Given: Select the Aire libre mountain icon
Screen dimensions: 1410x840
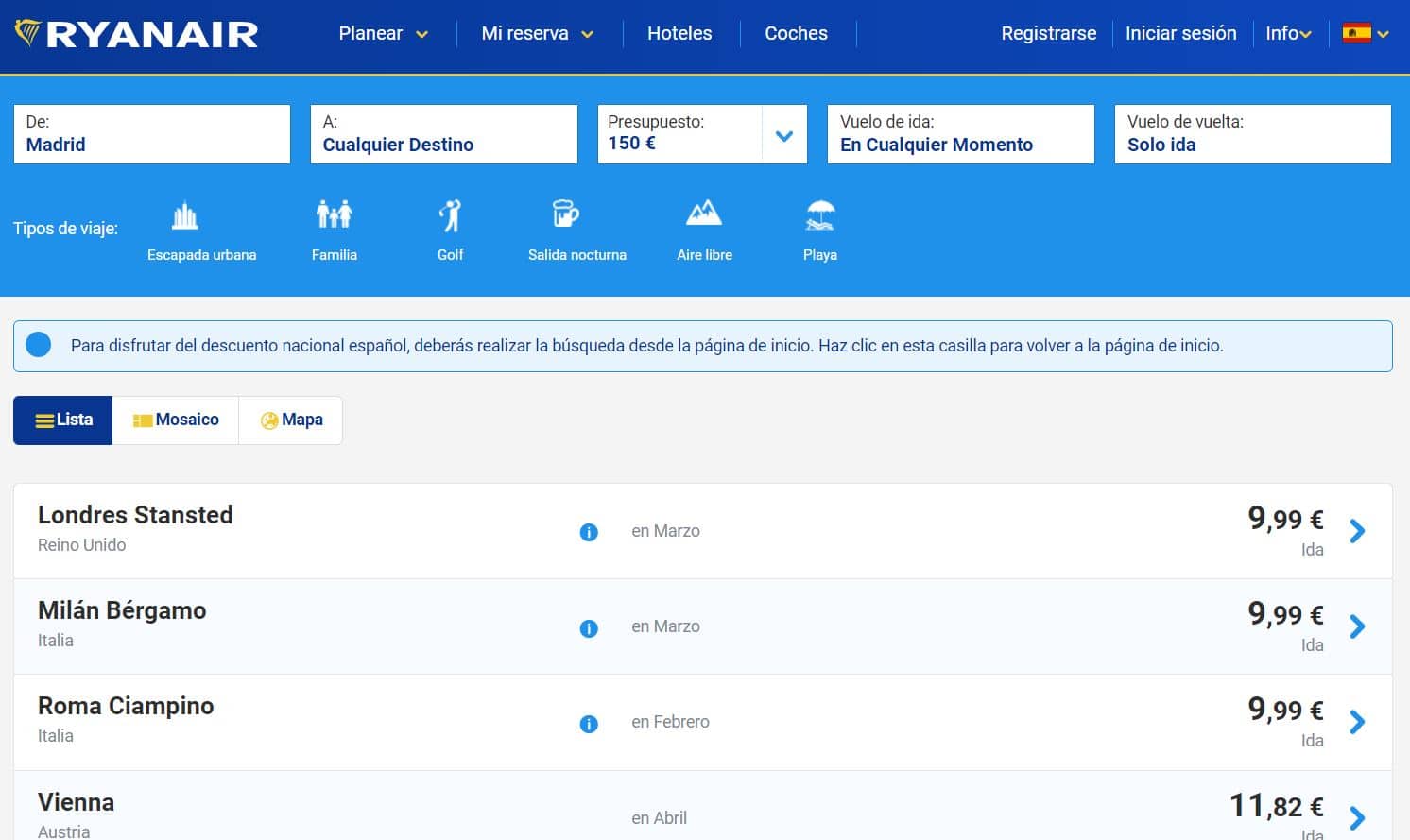Looking at the screenshot, I should (704, 213).
